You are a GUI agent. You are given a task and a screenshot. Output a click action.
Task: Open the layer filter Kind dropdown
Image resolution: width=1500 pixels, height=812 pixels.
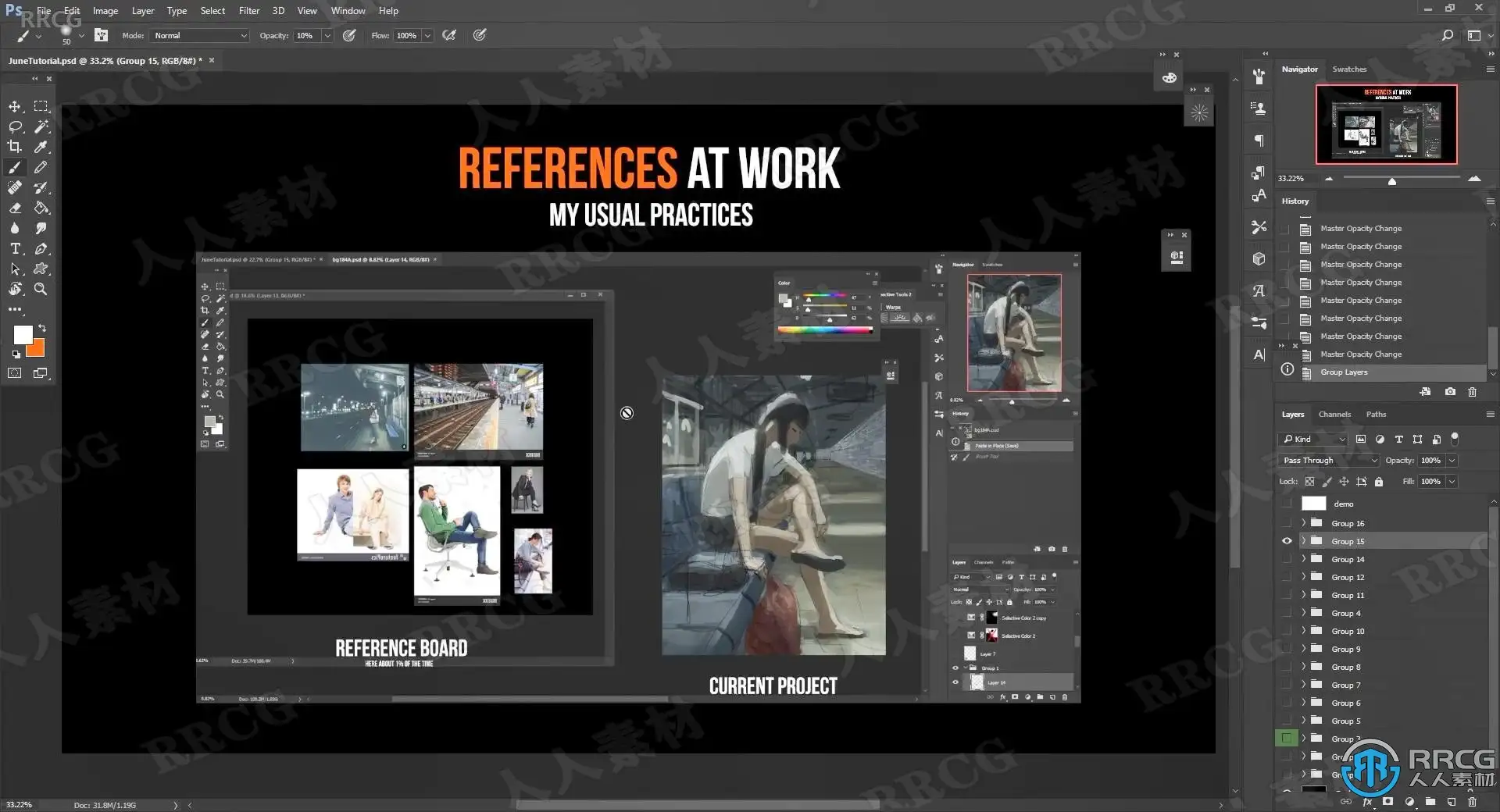[1313, 439]
